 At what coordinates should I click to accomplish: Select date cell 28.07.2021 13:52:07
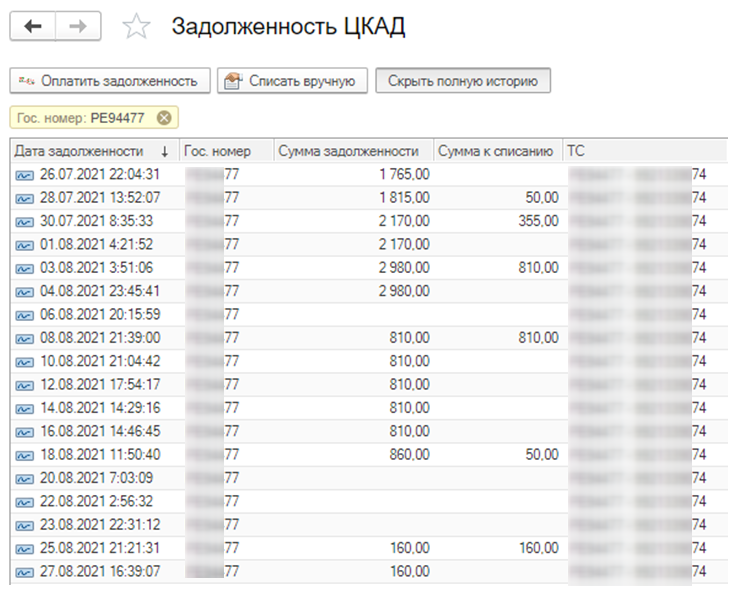[100, 197]
